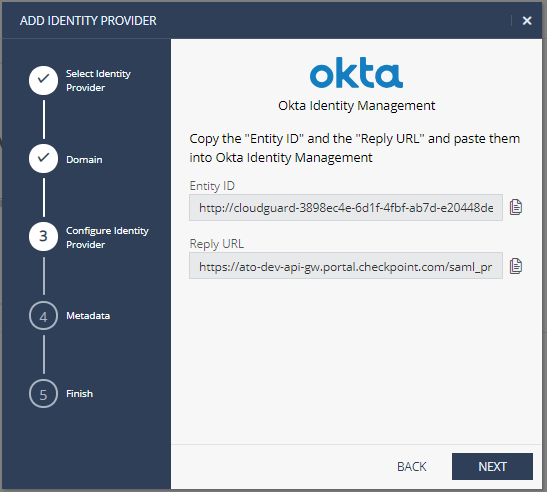Screen dimensions: 547x492
Task: Click the NEXT button
Action: pyautogui.click(x=492, y=467)
